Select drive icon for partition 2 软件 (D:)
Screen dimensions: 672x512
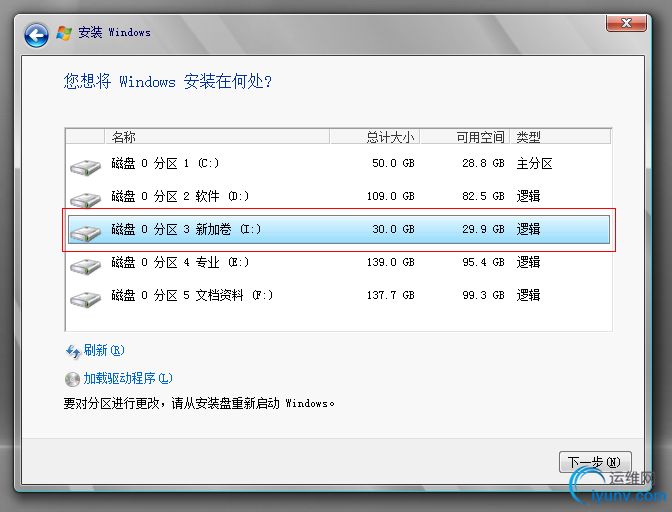point(85,199)
